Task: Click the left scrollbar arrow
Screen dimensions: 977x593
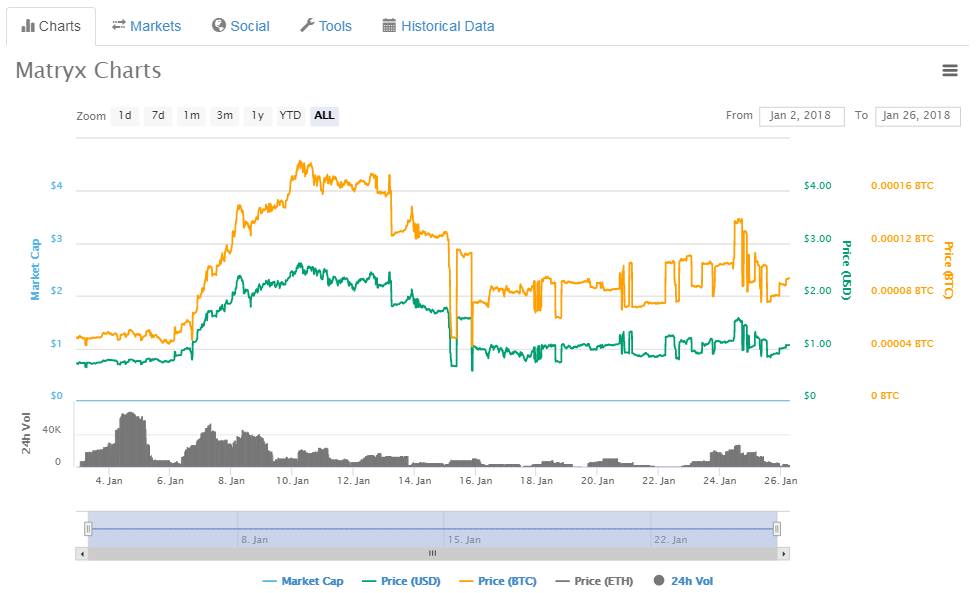Action: tap(82, 553)
